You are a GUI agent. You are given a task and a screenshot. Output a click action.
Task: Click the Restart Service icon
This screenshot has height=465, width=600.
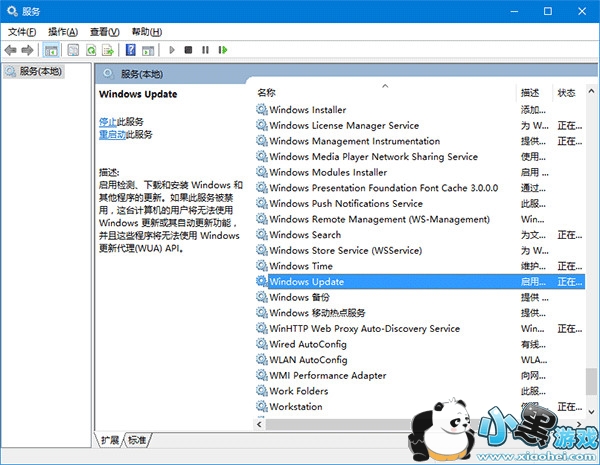(223, 50)
